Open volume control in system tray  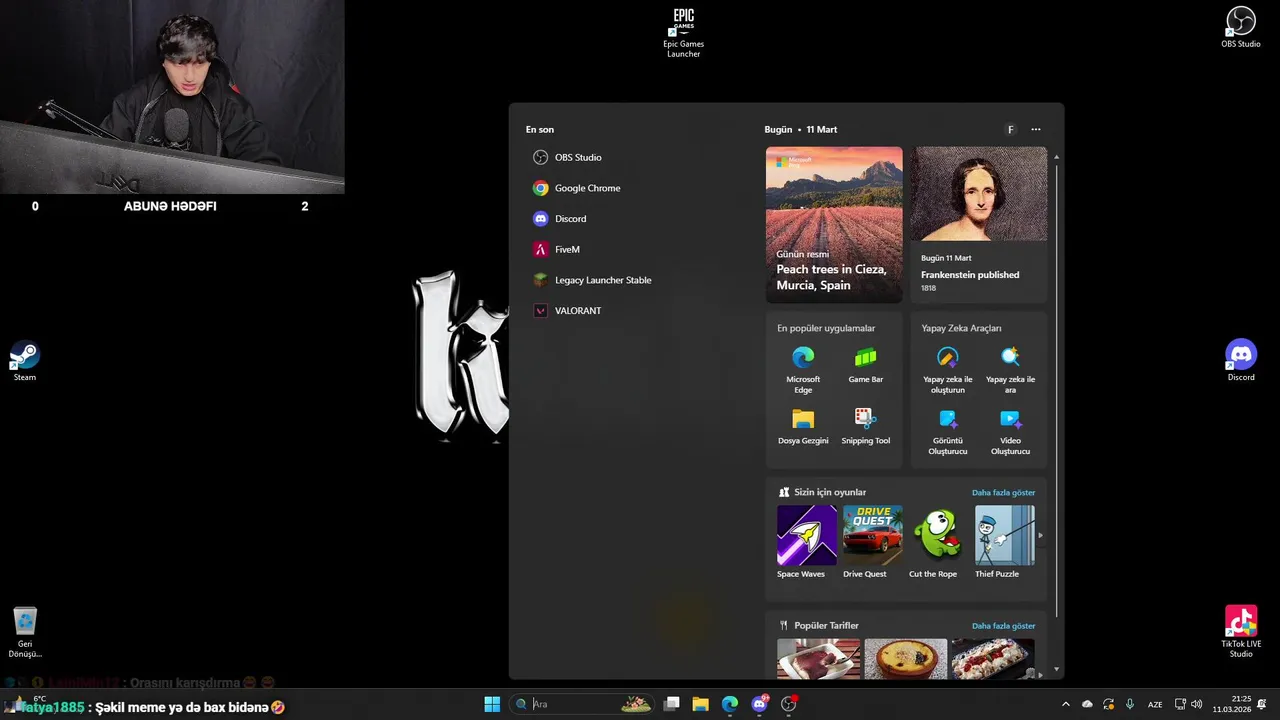tap(1197, 704)
